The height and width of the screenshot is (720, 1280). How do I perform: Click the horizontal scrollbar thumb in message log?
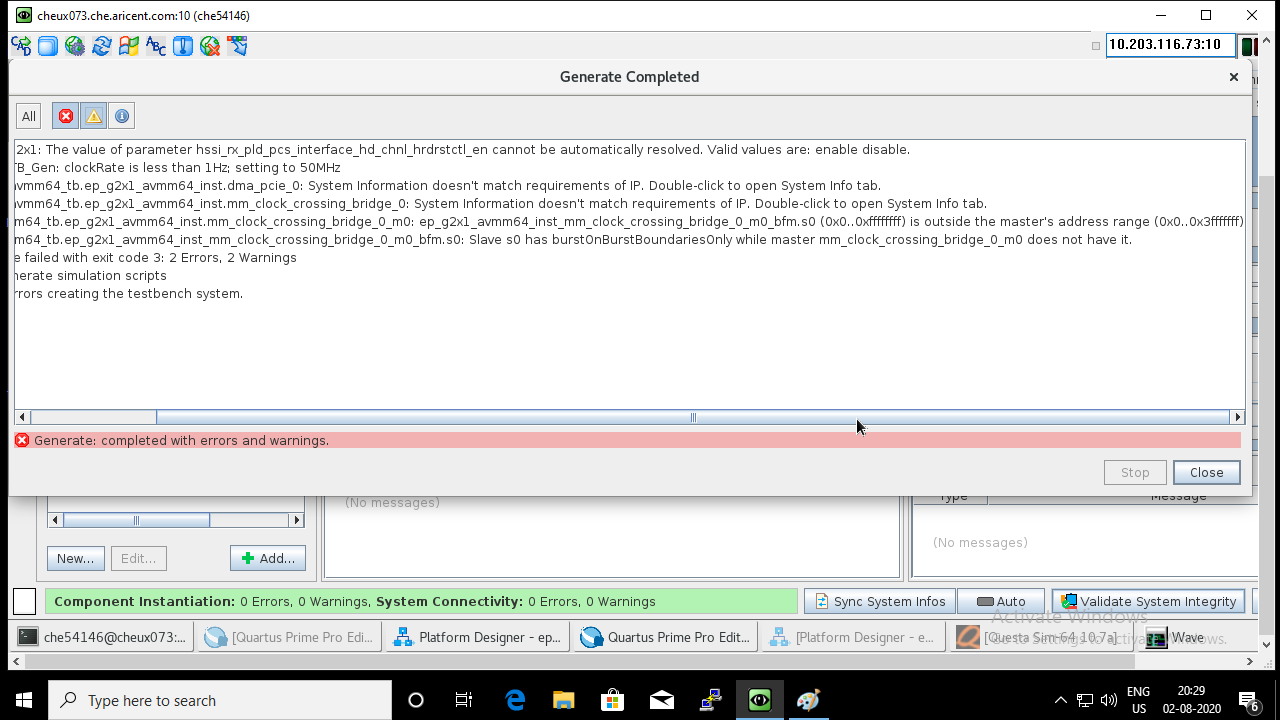click(x=692, y=417)
